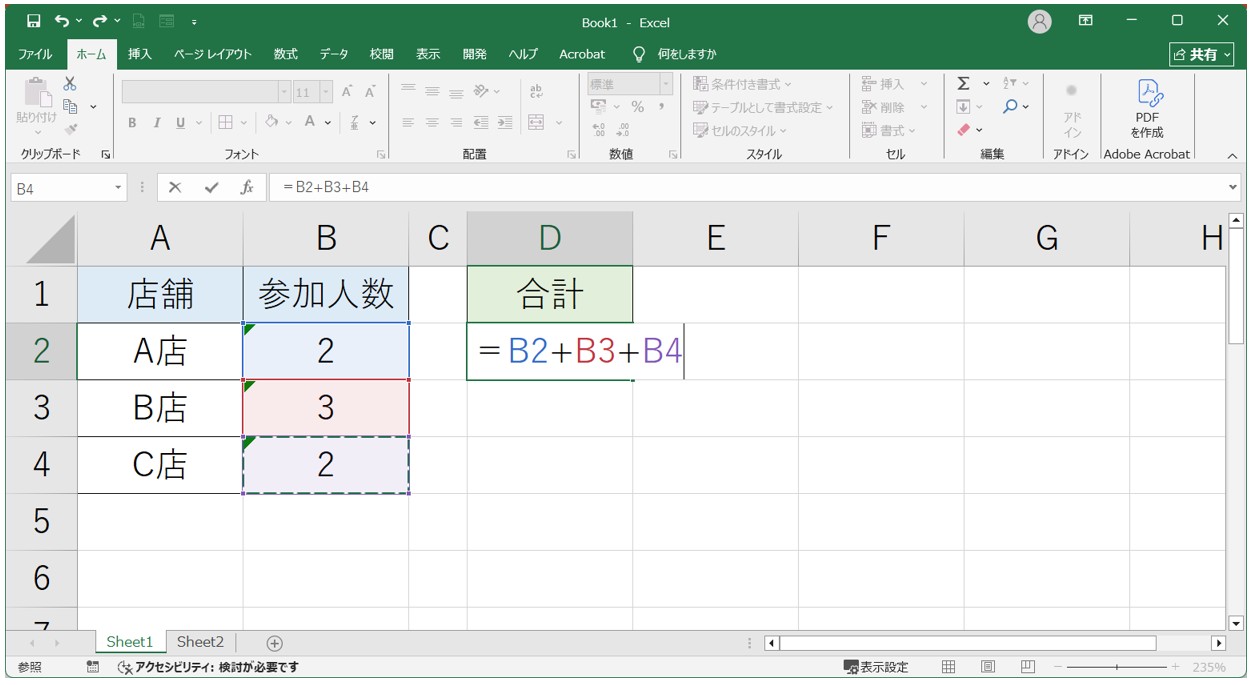This screenshot has height=685, width=1252.
Task: Click the borders icon
Action: [225, 123]
